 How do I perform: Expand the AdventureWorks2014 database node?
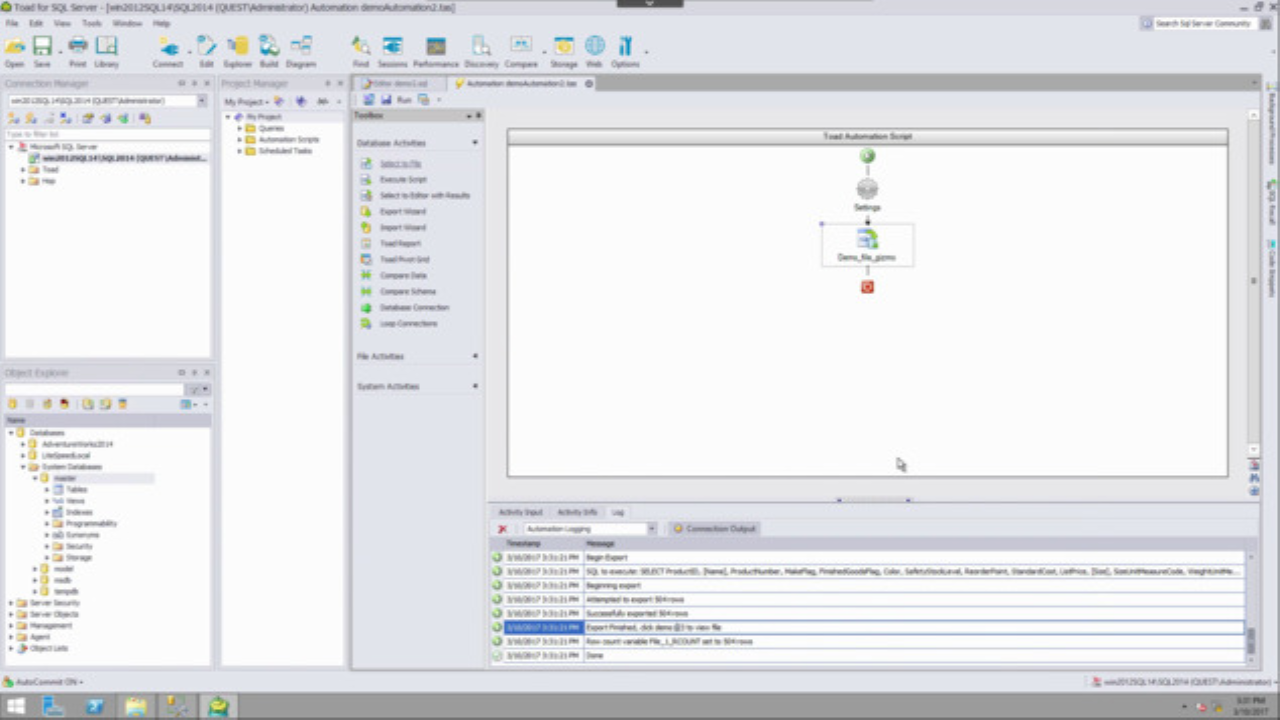22,444
